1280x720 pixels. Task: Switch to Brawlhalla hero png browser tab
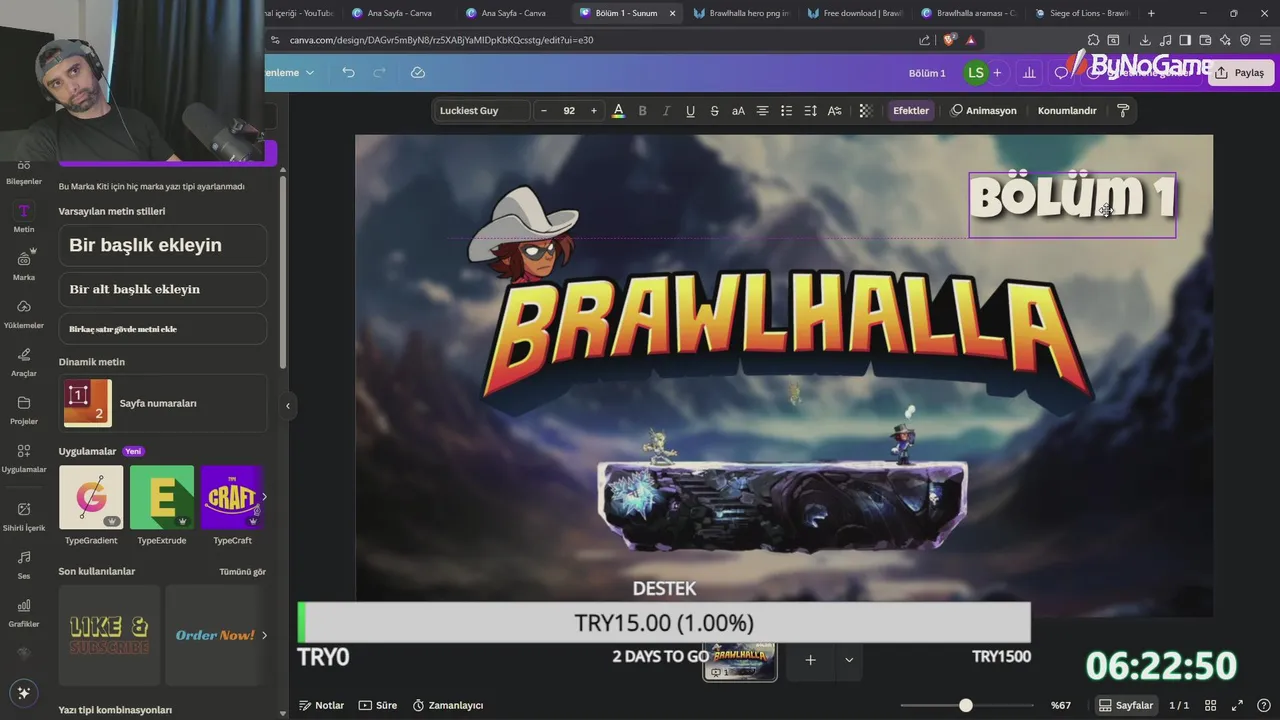point(740,13)
